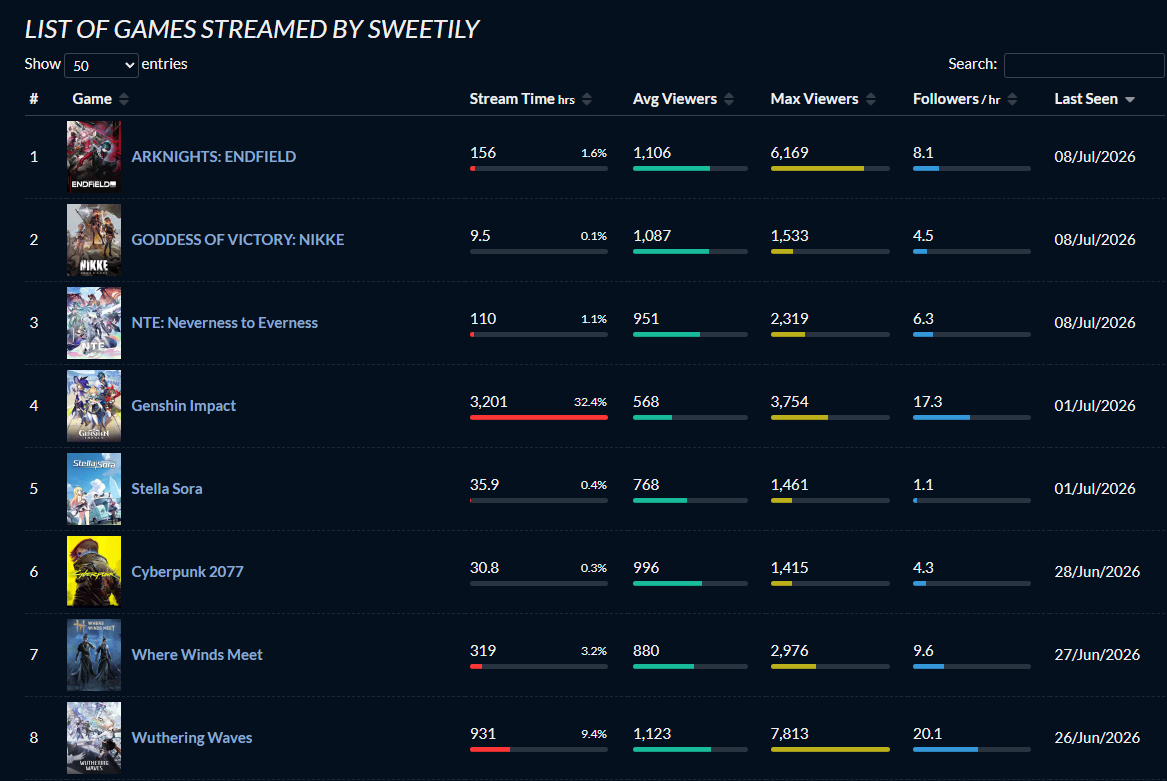Open the Genshin Impact game link
The width and height of the screenshot is (1167, 781).
[x=183, y=406]
